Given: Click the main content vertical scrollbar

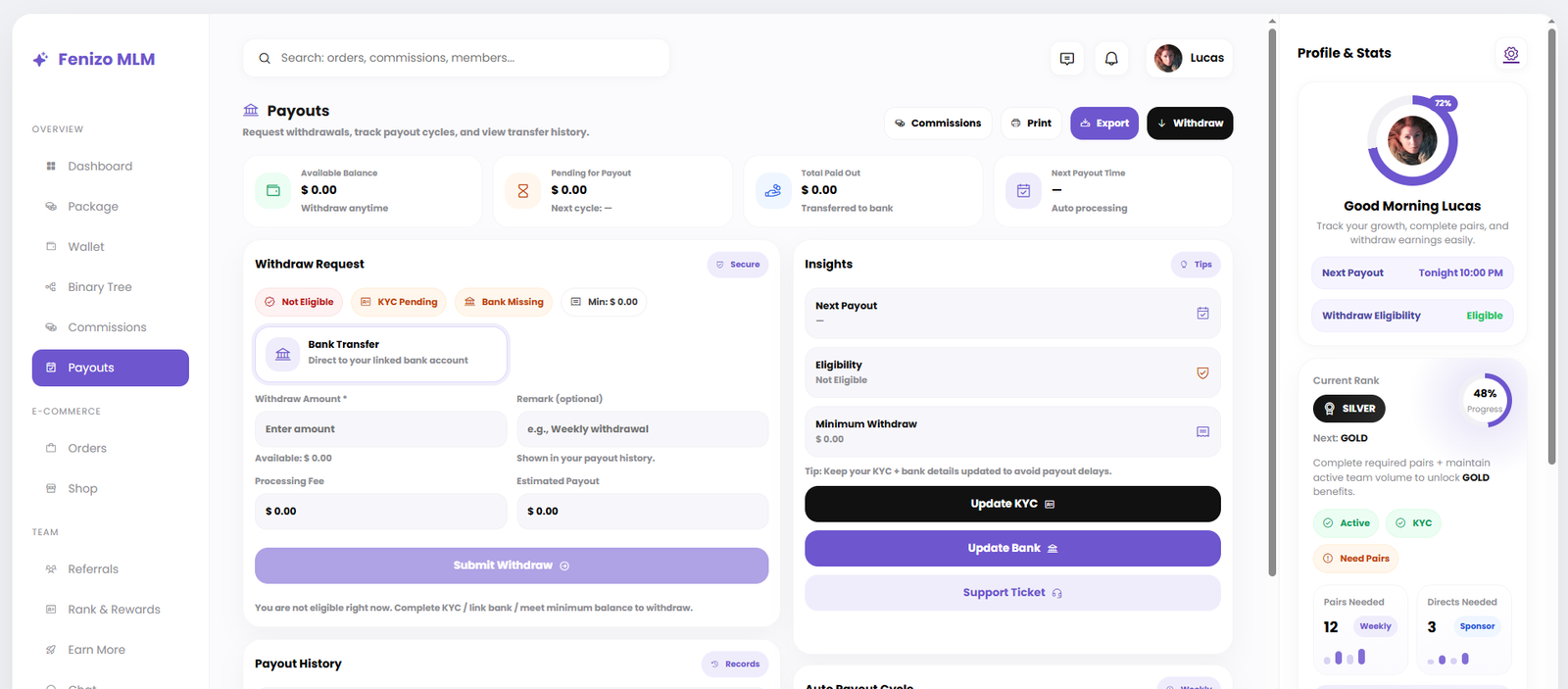Looking at the screenshot, I should coord(1272,302).
